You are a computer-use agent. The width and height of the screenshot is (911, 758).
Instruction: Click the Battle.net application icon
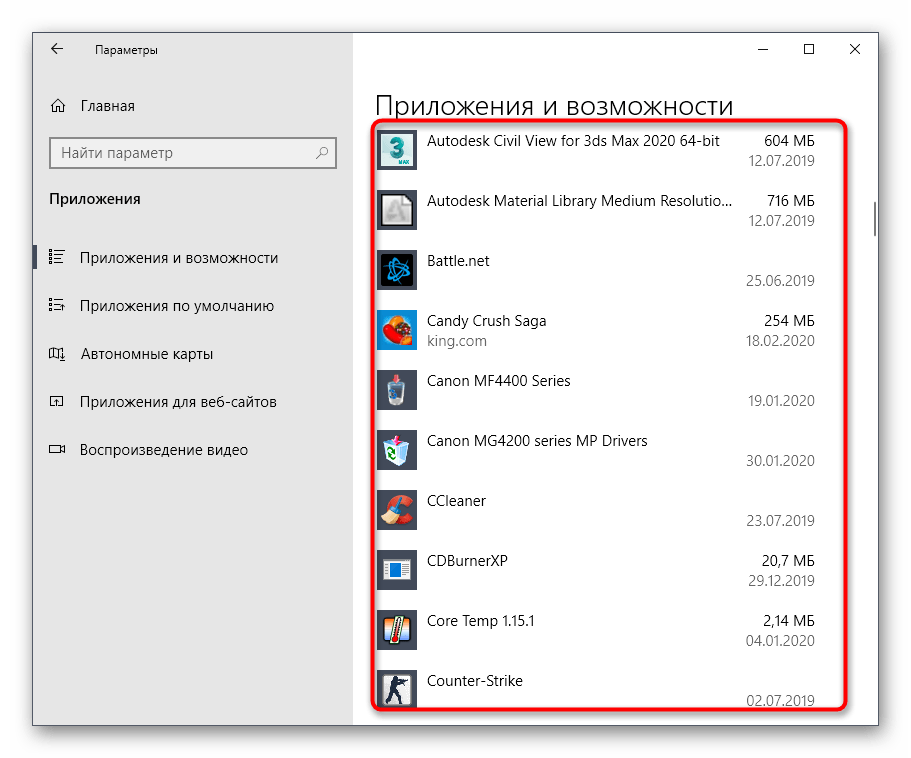click(396, 270)
